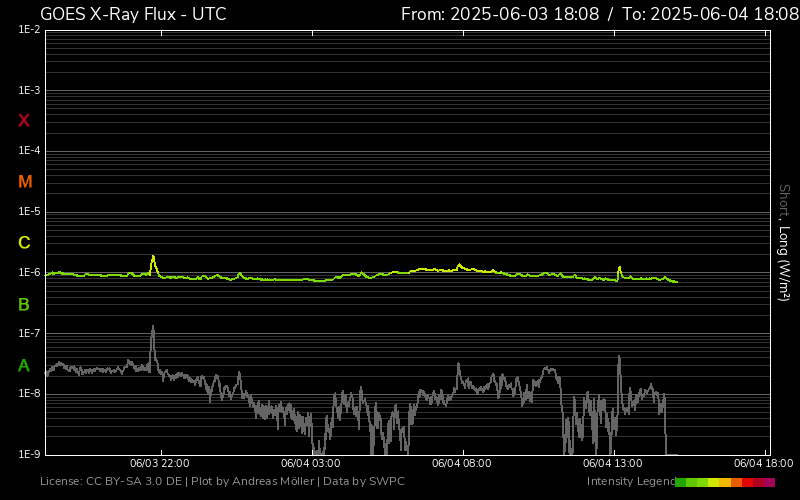Select the 06/04 03:00 time axis label
This screenshot has width=800, height=500.
point(310,463)
